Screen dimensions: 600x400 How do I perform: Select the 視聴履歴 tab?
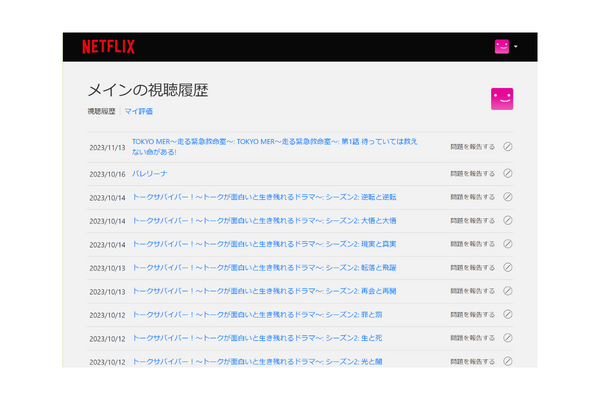(101, 111)
